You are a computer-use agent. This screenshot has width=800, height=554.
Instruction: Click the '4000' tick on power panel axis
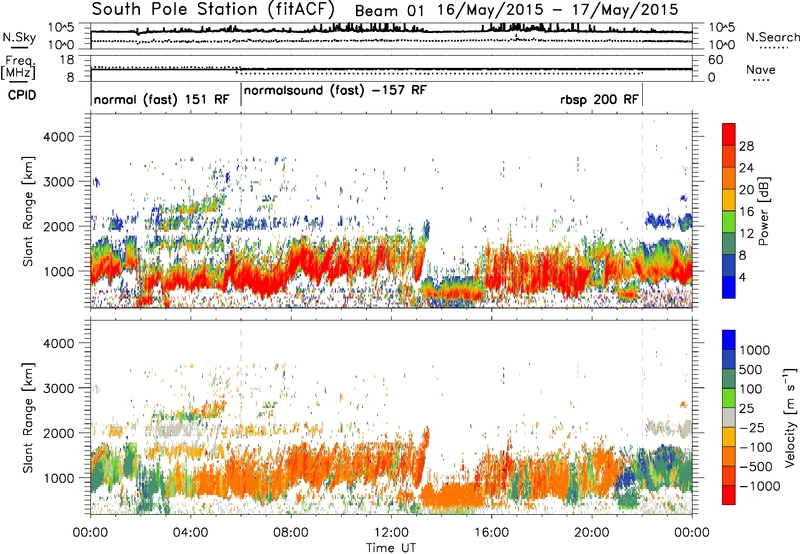click(x=58, y=137)
